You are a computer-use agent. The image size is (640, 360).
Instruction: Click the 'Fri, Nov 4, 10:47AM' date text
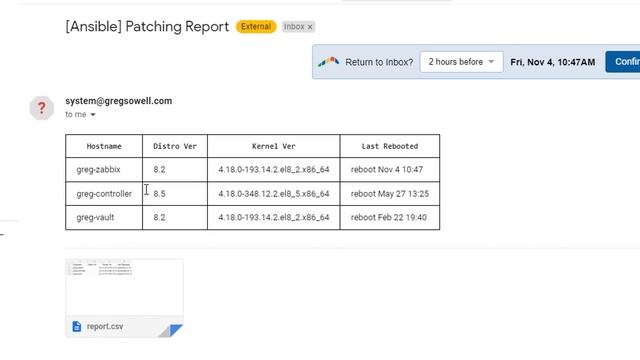coord(553,62)
